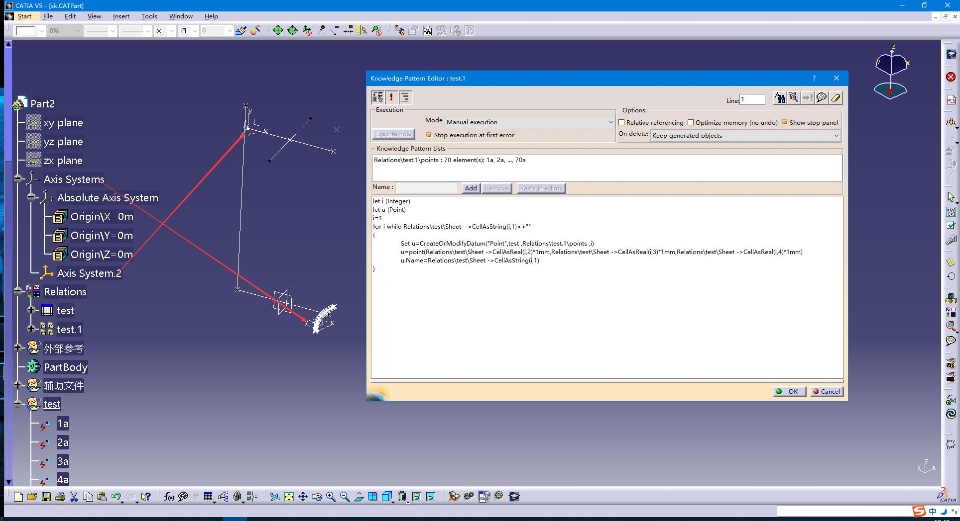960x521 pixels.
Task: Click the find binoculars icon in pattern editor
Action: (779, 97)
